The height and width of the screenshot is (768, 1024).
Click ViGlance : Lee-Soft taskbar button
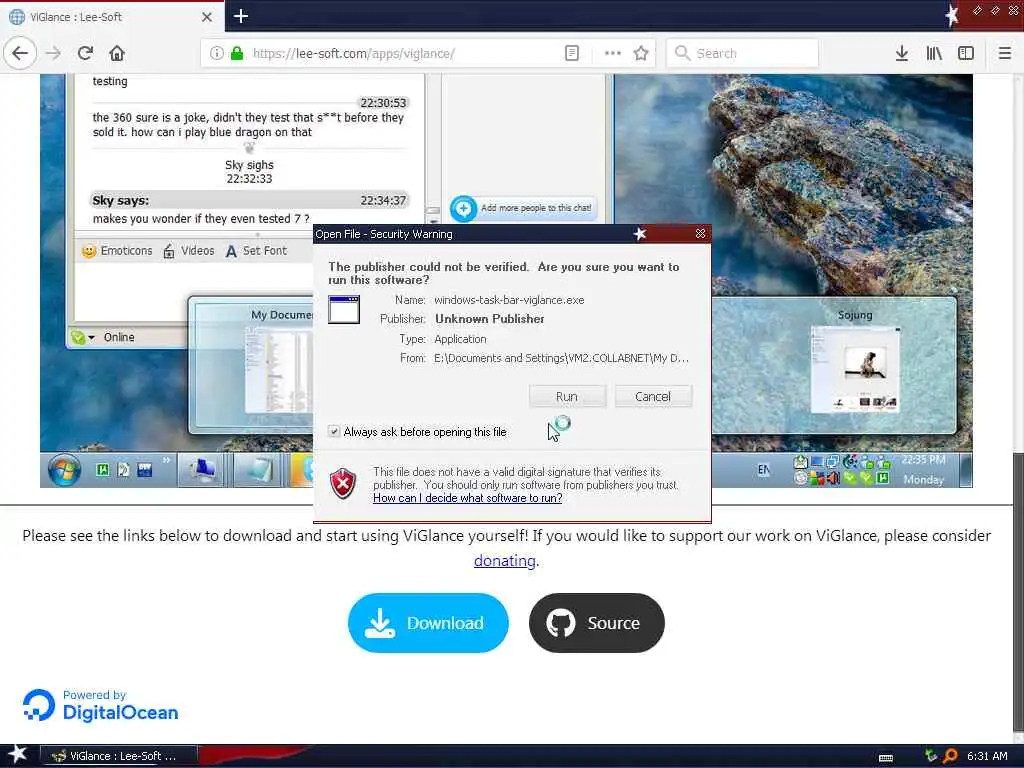click(x=119, y=756)
